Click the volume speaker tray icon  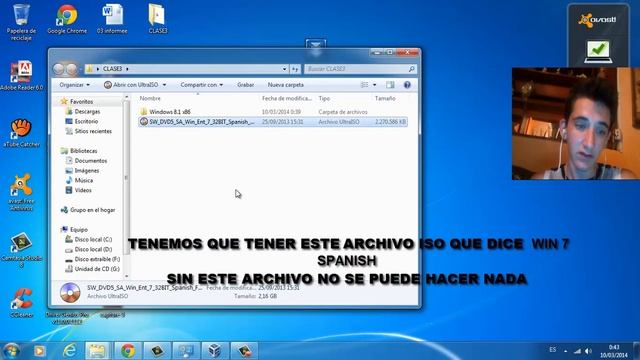tap(588, 351)
